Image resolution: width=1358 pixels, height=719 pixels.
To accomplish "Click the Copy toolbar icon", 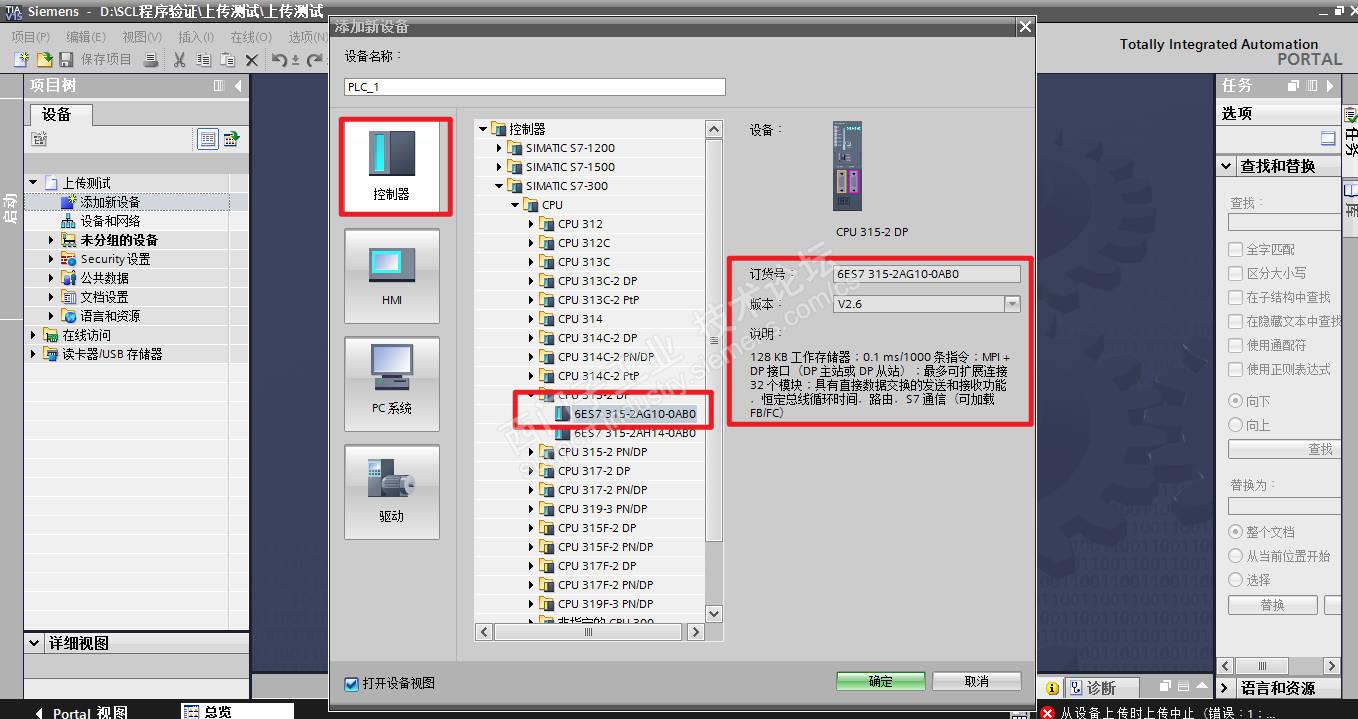I will click(x=204, y=60).
